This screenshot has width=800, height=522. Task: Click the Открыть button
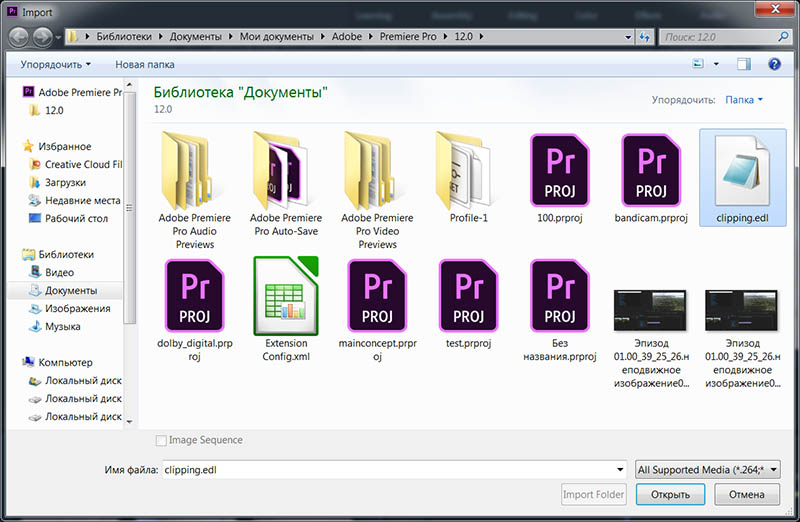click(x=670, y=494)
